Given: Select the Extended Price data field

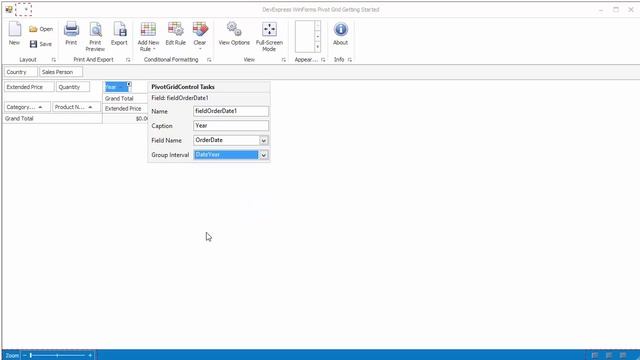Looking at the screenshot, I should pos(29,87).
